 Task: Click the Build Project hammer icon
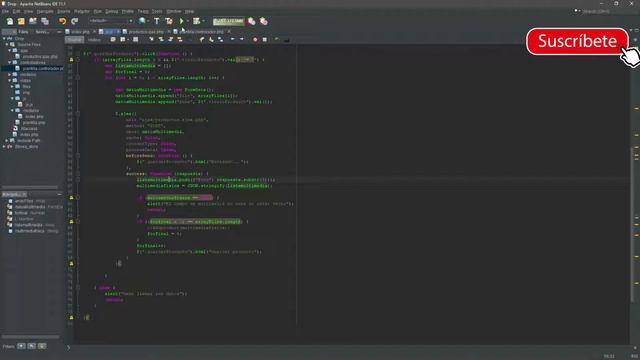(157, 21)
